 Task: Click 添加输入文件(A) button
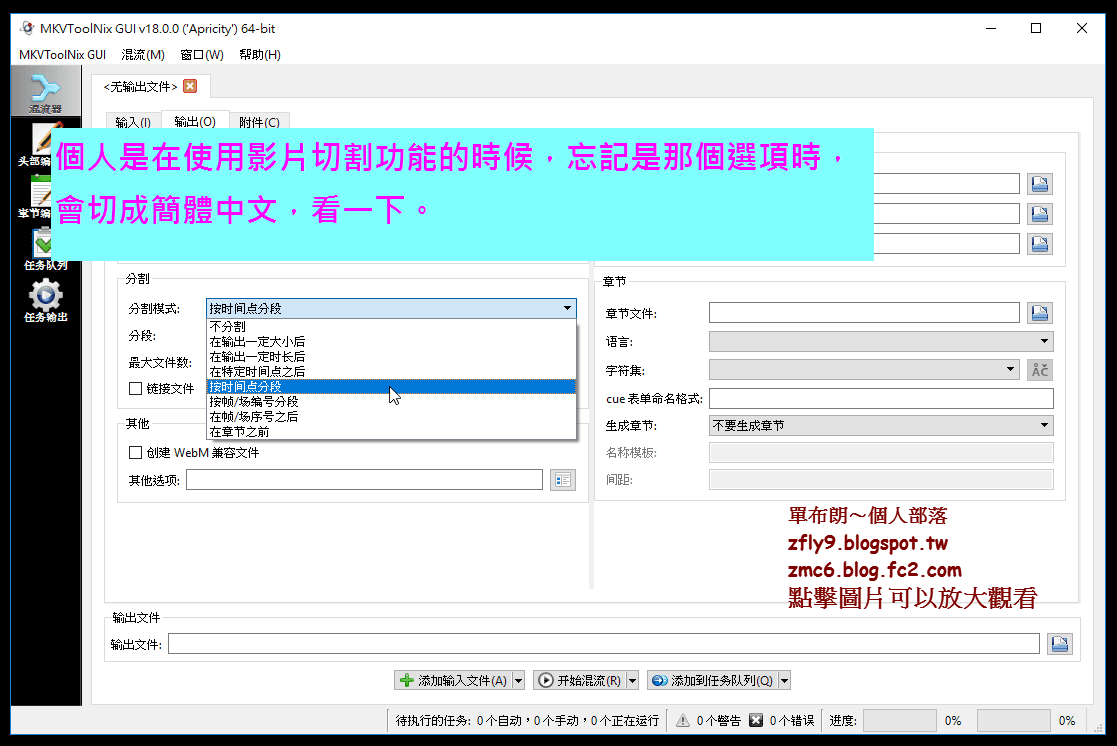pos(454,680)
